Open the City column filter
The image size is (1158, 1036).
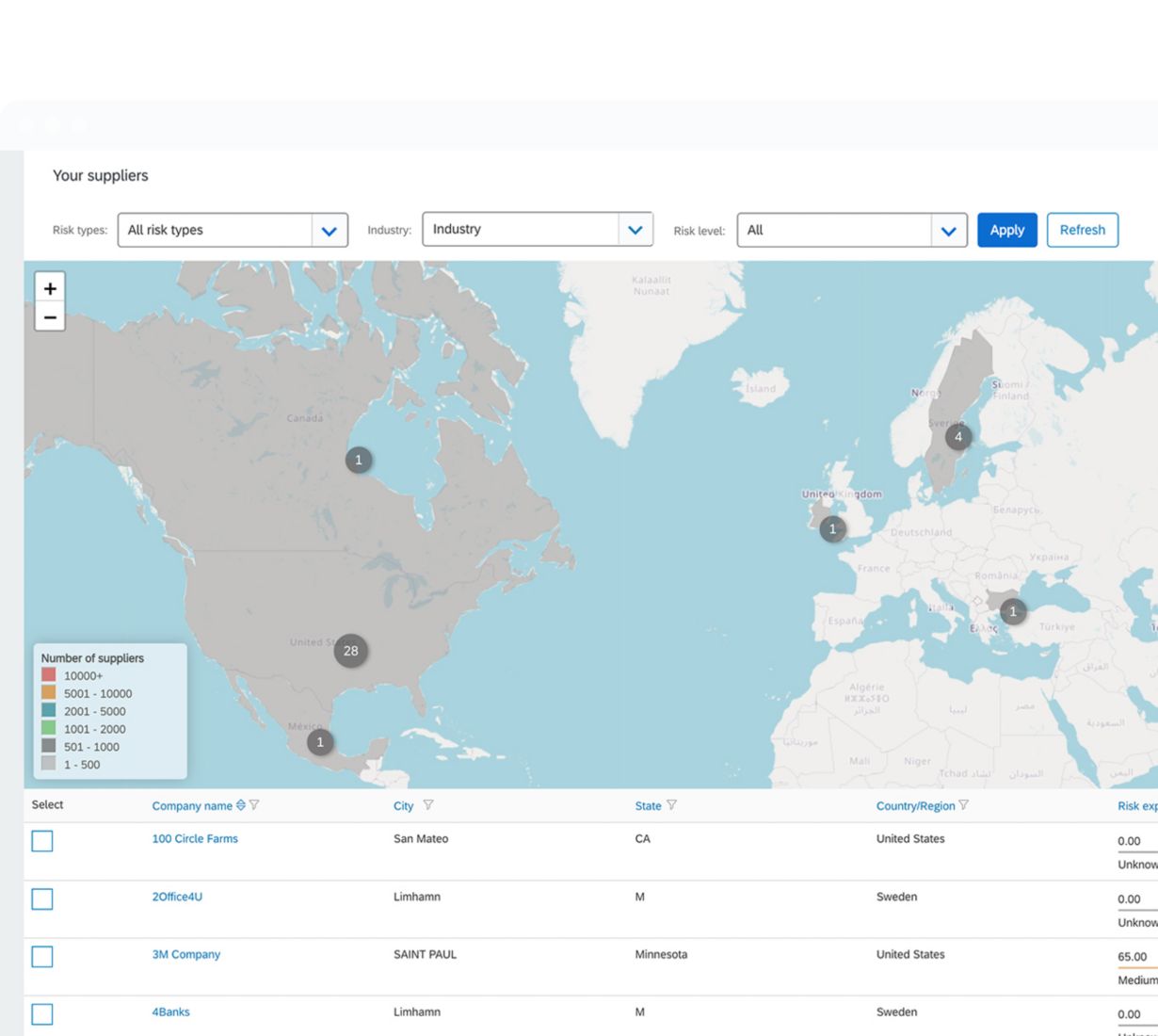click(x=428, y=805)
